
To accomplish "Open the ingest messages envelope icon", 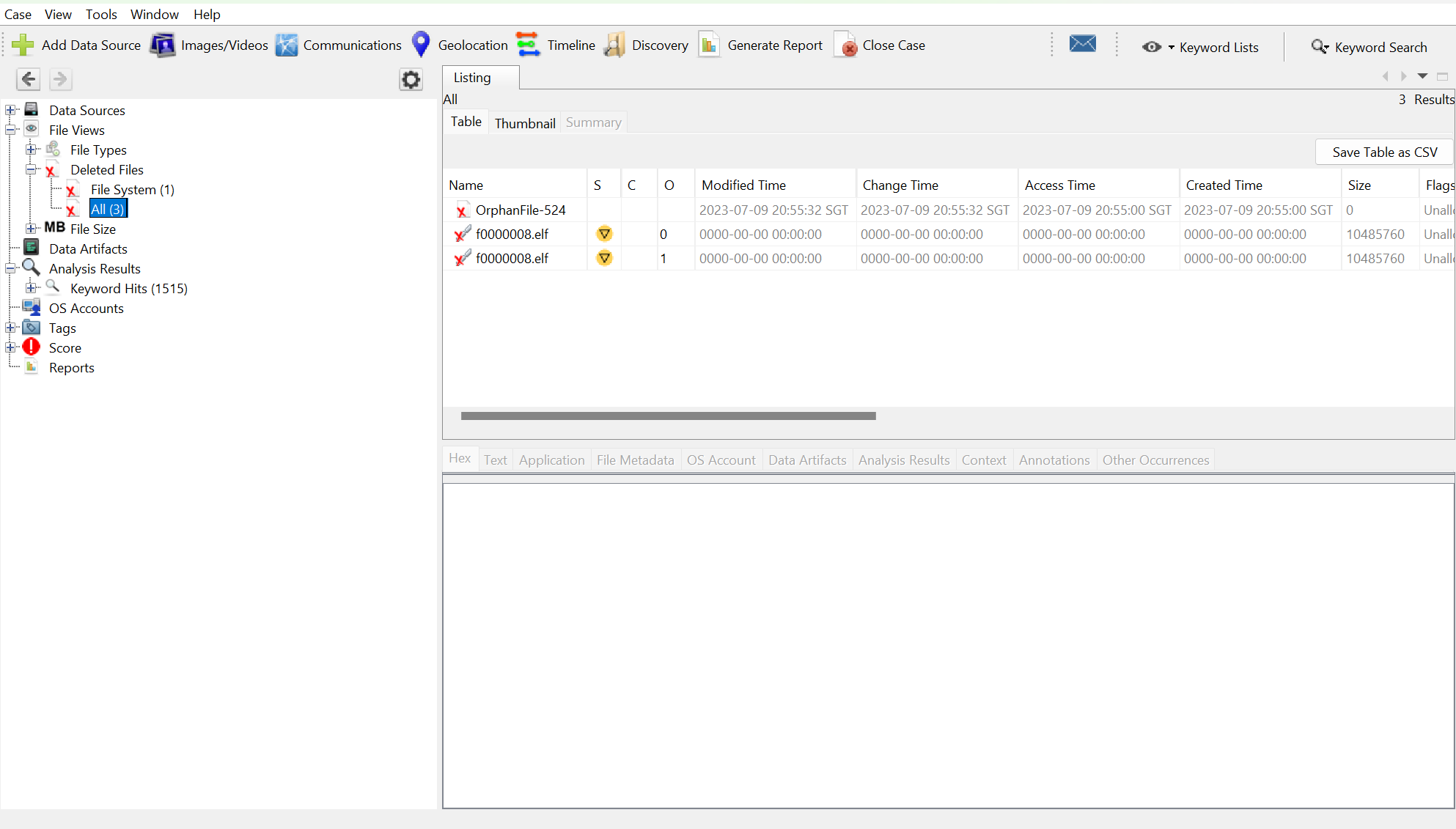I will click(1083, 44).
